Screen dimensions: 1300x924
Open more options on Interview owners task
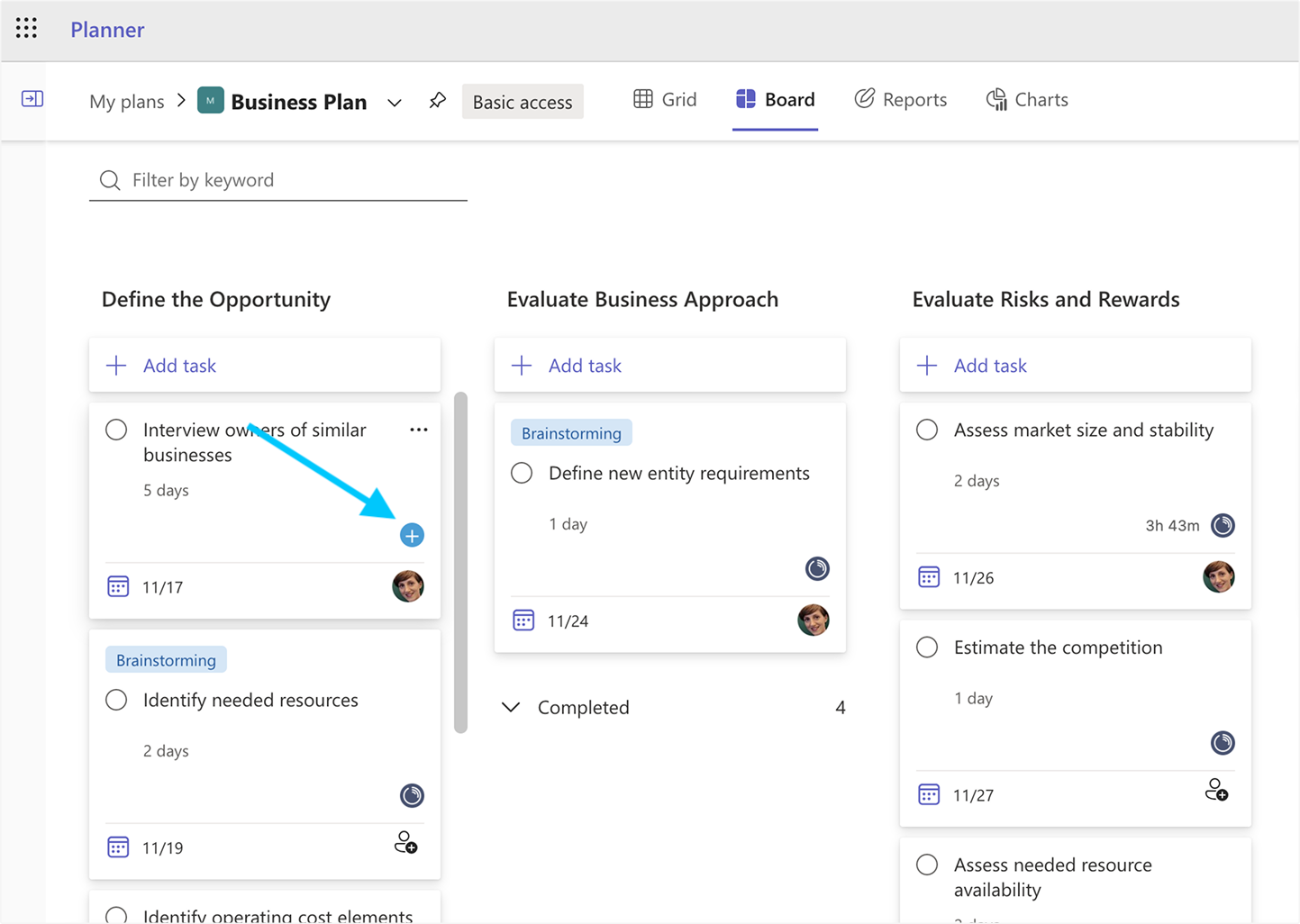(x=419, y=430)
